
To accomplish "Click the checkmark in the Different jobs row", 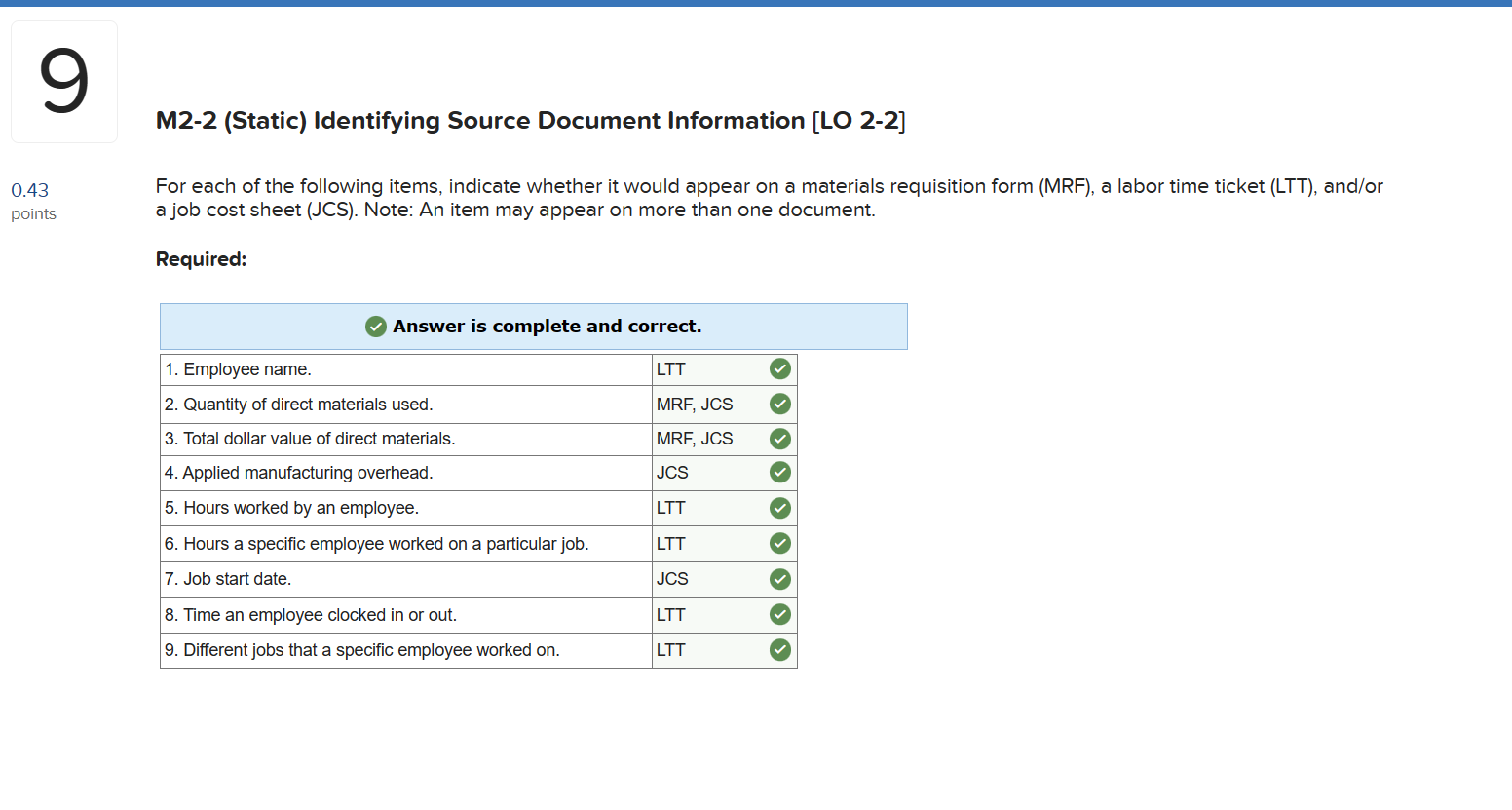I will click(780, 649).
